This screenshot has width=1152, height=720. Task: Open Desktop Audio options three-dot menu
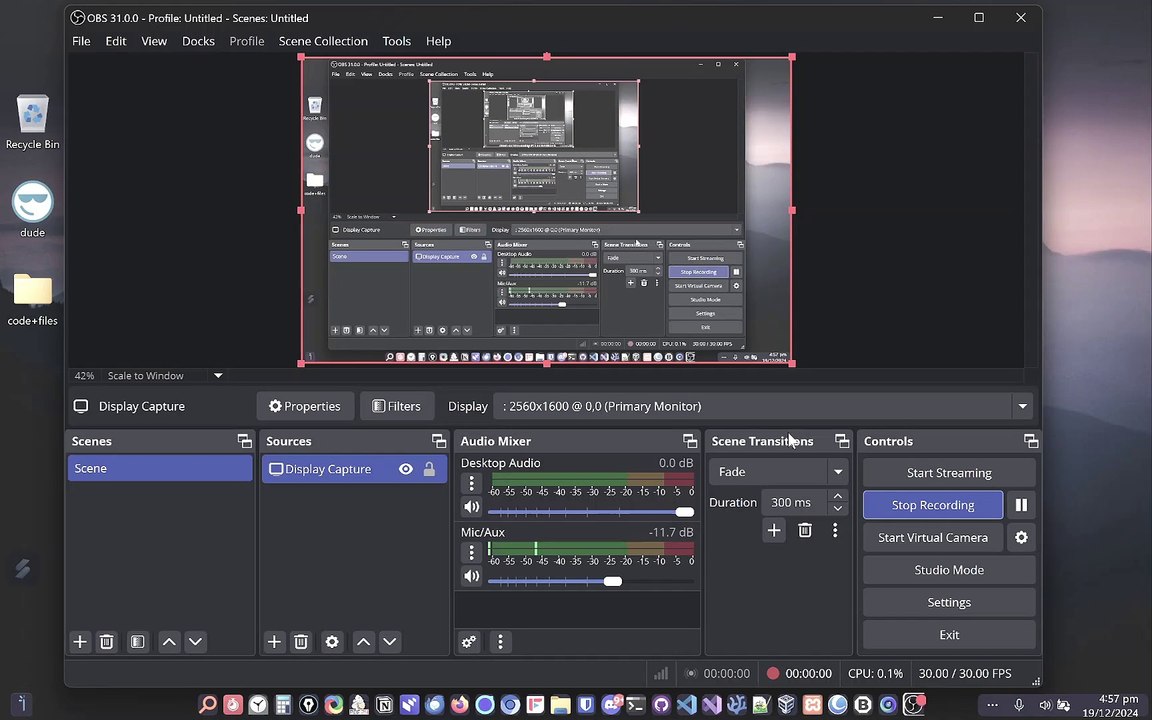click(472, 483)
